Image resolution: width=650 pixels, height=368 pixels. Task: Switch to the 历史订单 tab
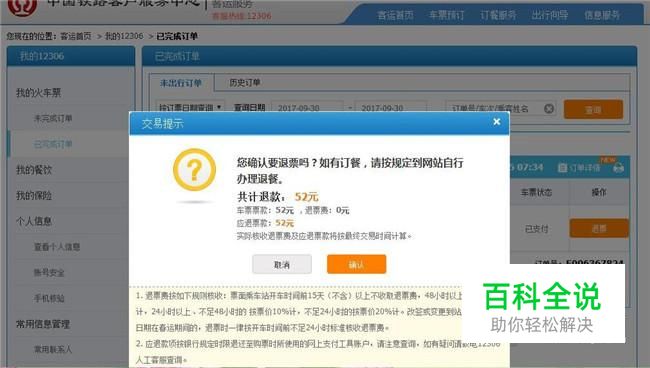pos(245,83)
